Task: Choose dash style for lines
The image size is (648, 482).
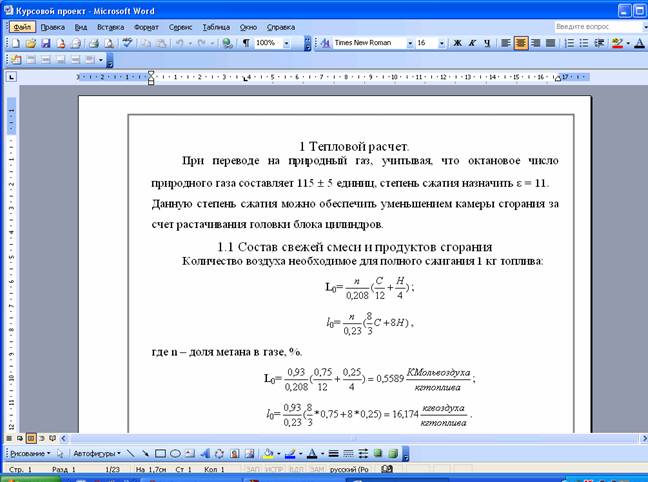Action: pos(348,453)
